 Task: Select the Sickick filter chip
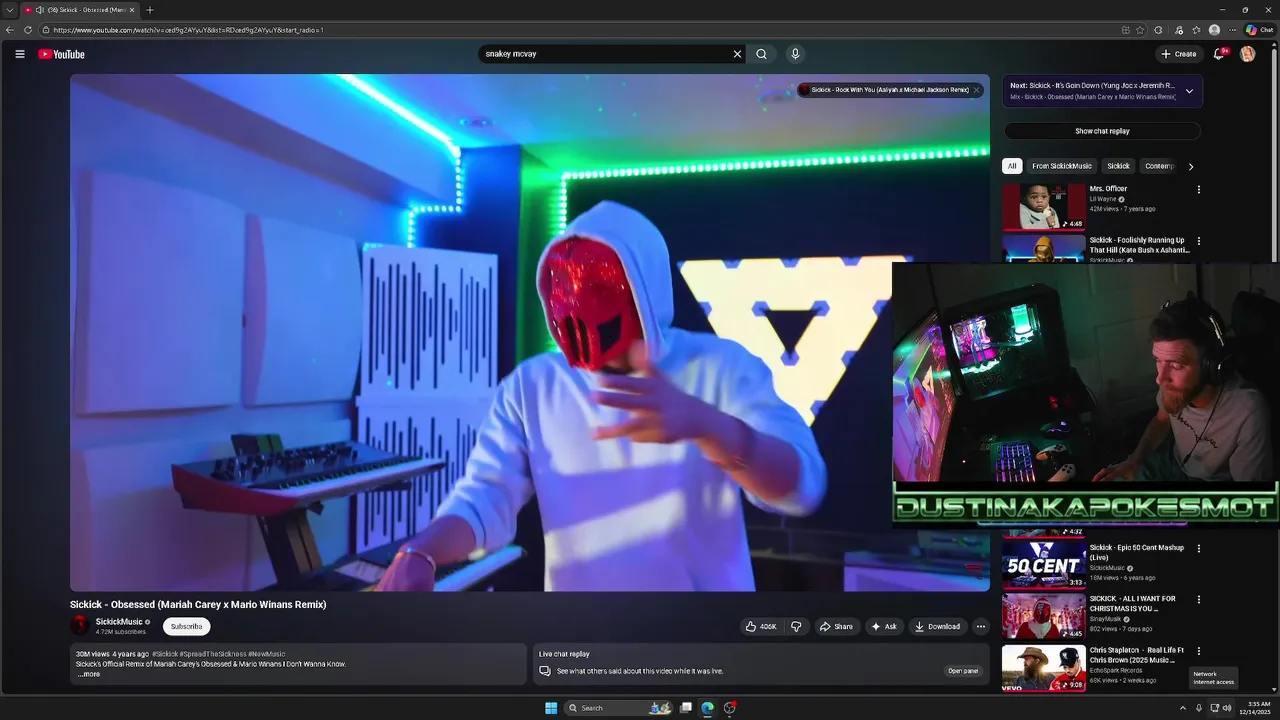[x=1118, y=166]
